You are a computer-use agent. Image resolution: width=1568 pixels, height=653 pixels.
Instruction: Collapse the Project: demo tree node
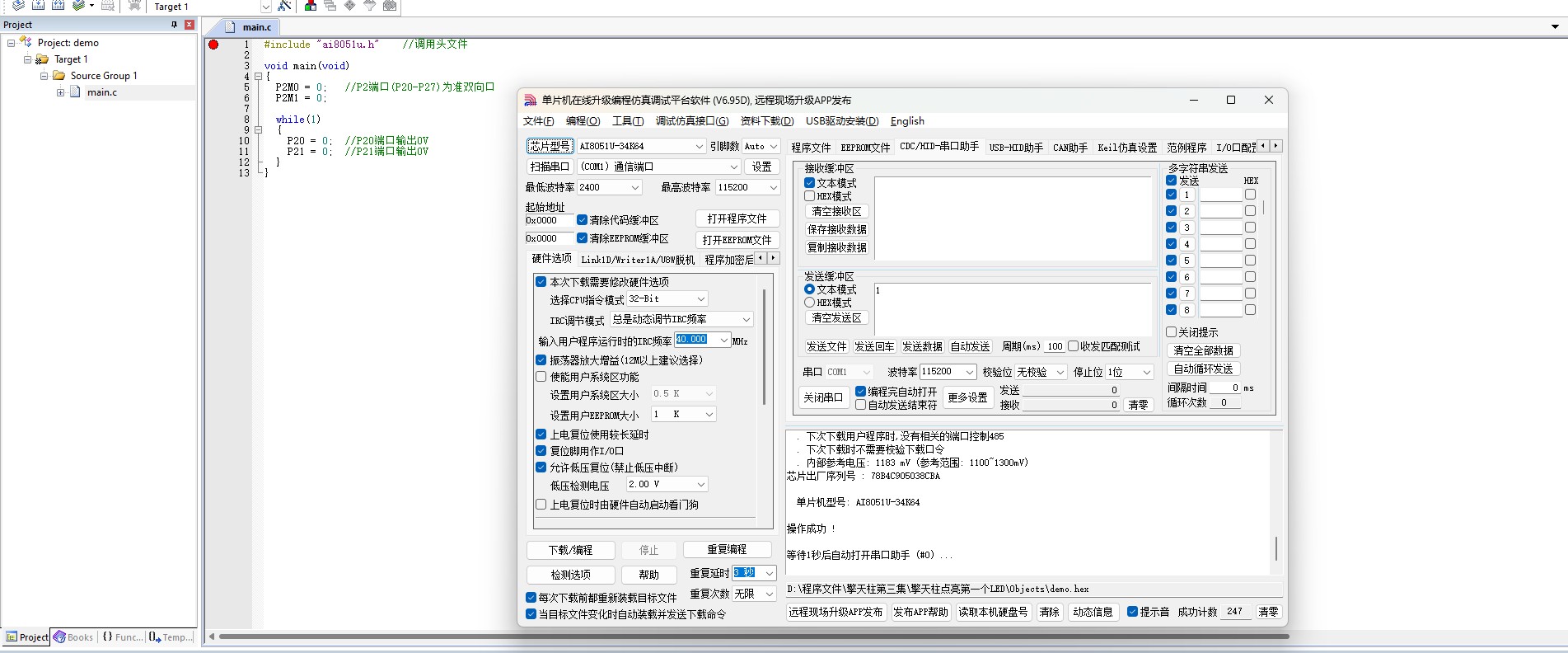point(11,43)
